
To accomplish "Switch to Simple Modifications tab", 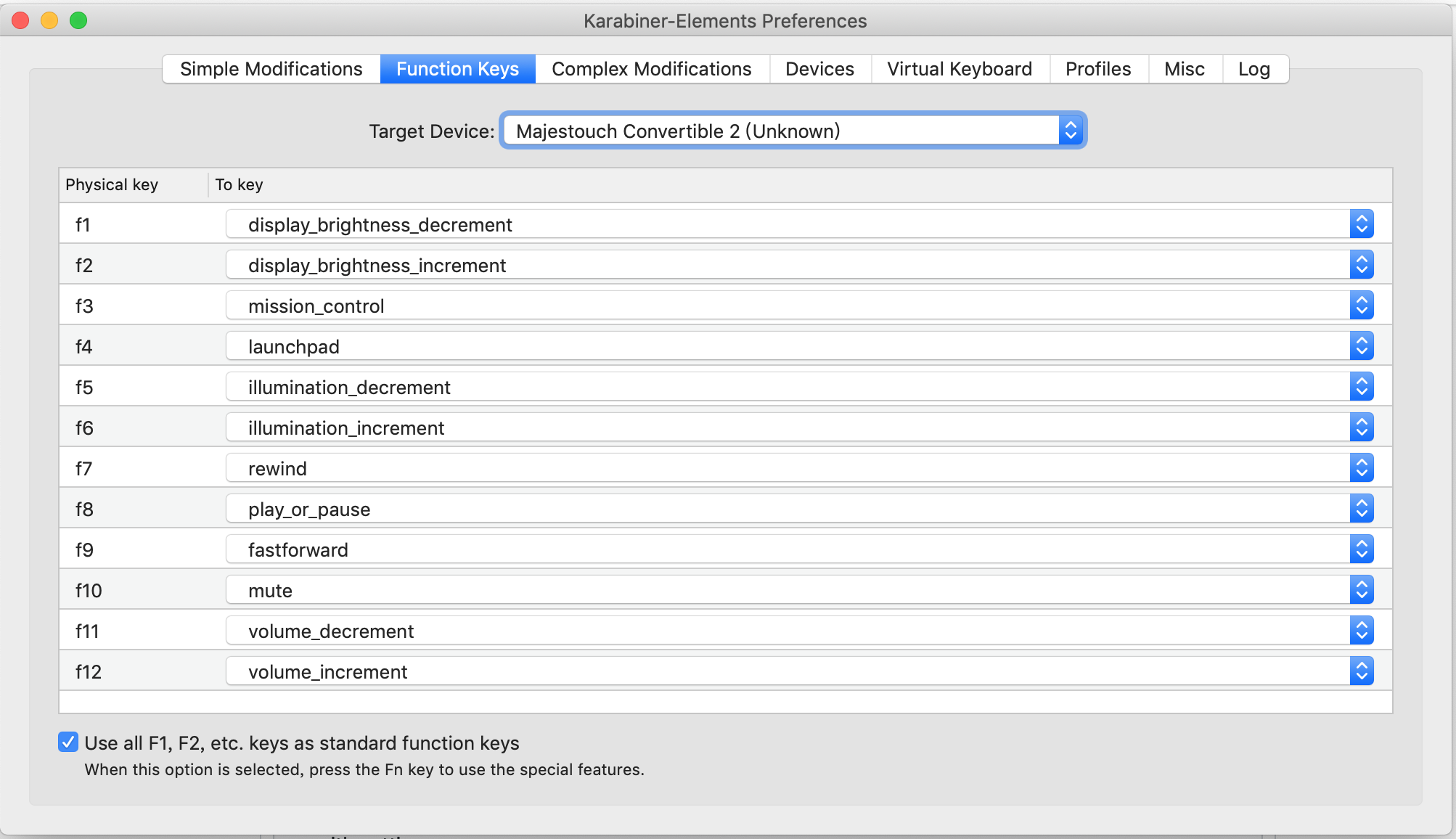I will (271, 69).
